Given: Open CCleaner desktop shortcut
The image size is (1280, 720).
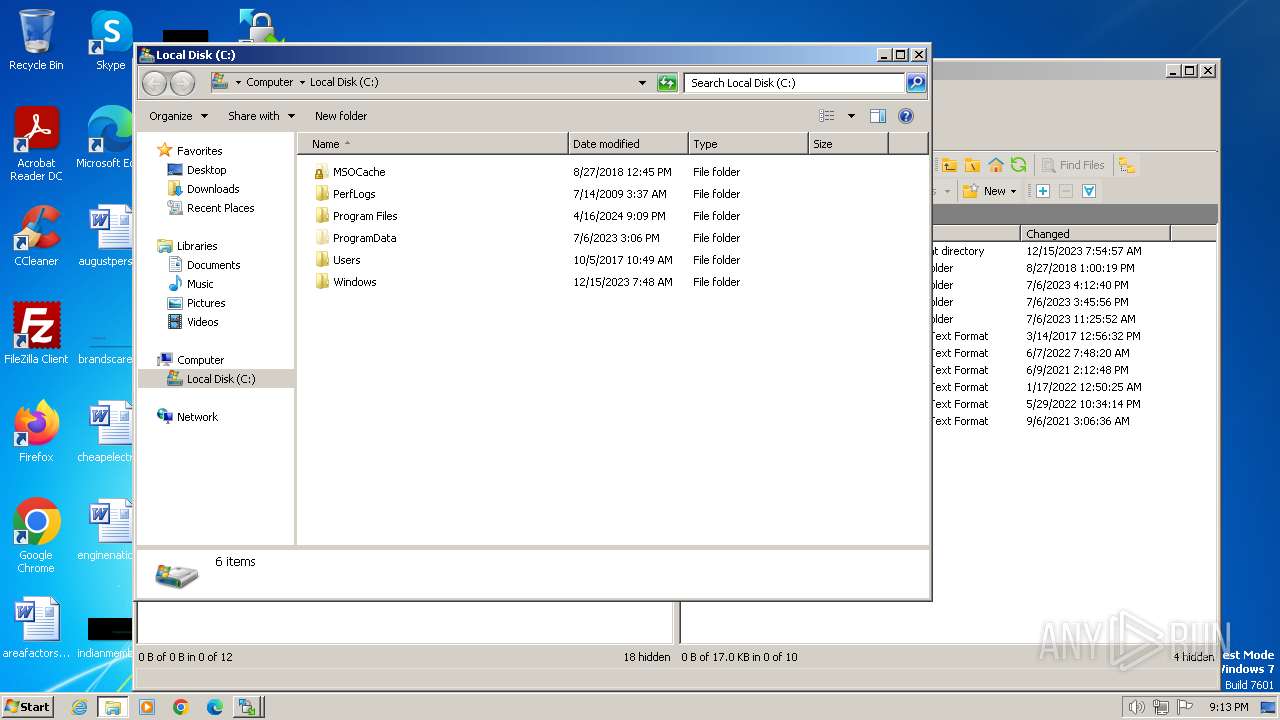Looking at the screenshot, I should pos(36,236).
